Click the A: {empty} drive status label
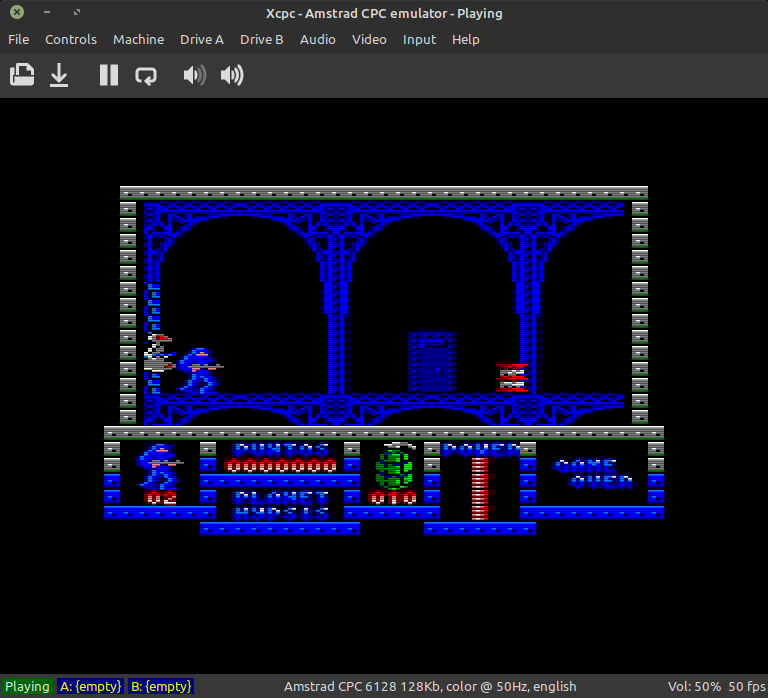The height and width of the screenshot is (698, 768). coord(91,686)
